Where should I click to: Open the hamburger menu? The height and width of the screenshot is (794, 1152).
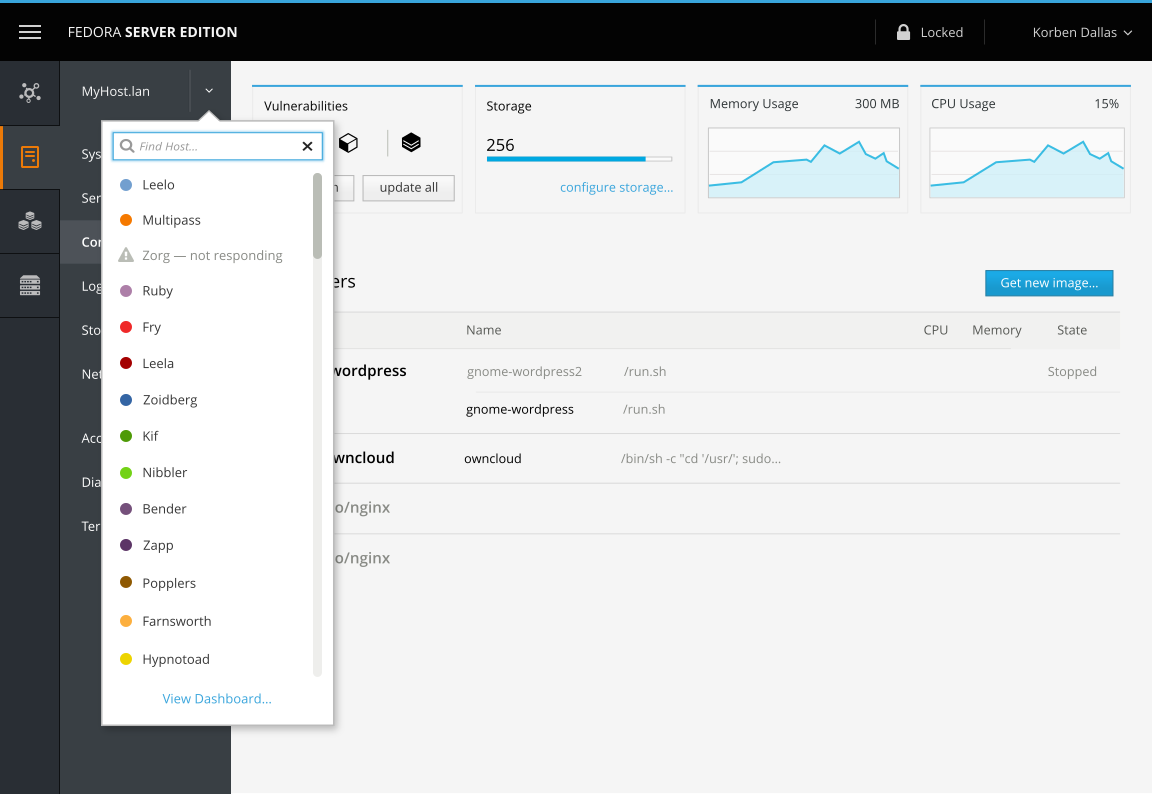pyautogui.click(x=29, y=32)
